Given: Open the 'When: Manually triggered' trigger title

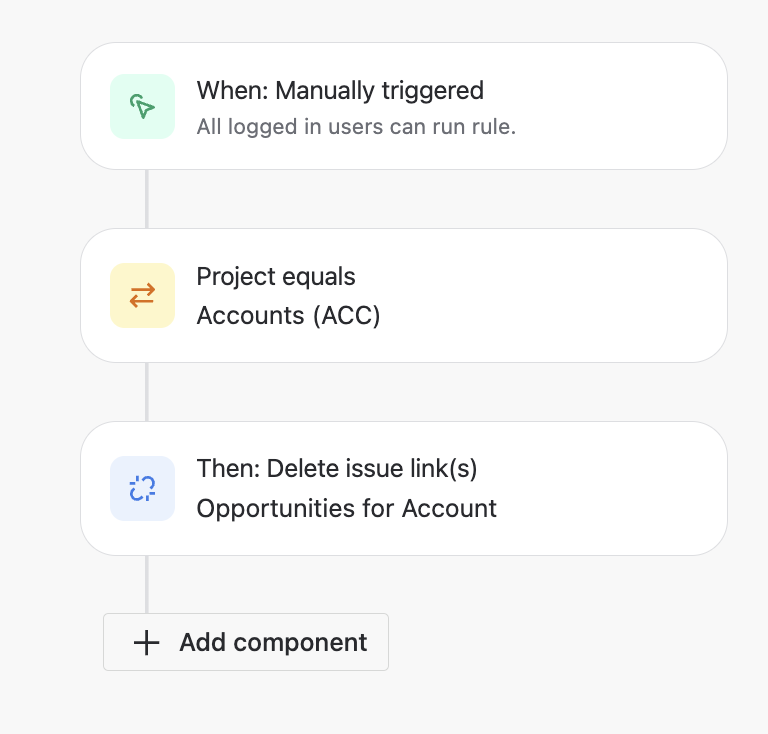Looking at the screenshot, I should click(x=340, y=91).
